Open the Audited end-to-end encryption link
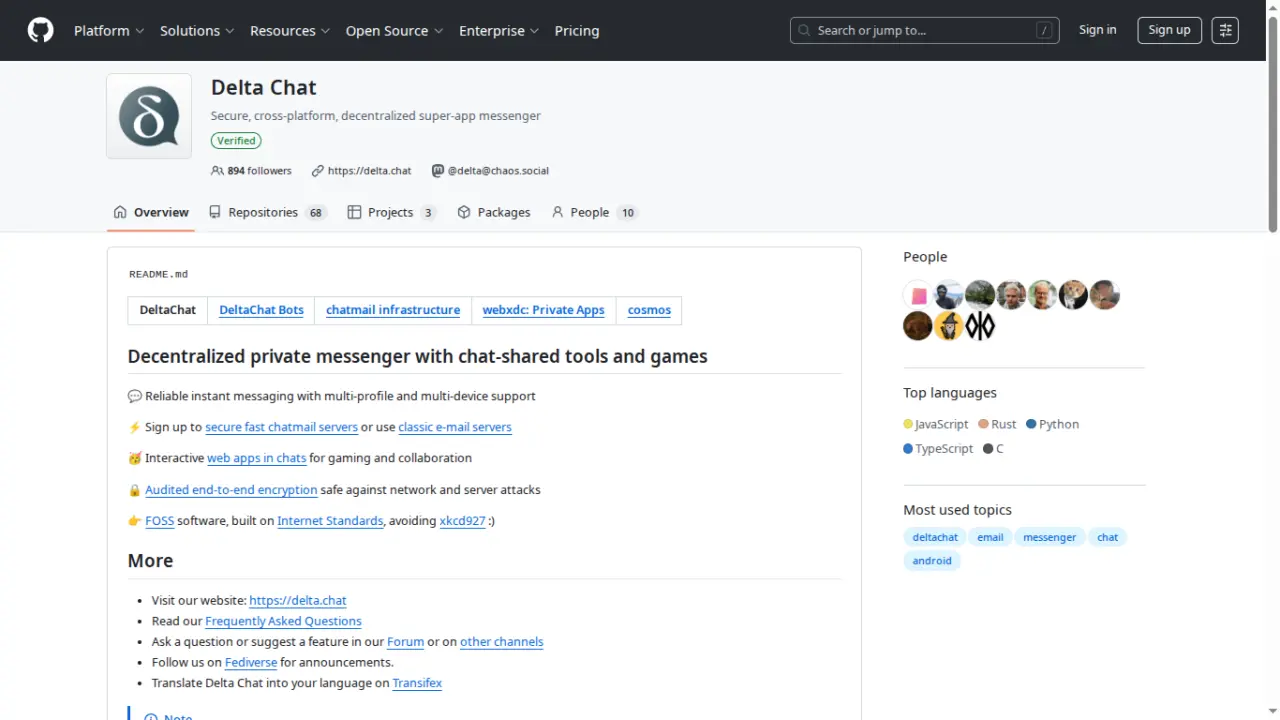This screenshot has height=720, width=1280. click(231, 490)
